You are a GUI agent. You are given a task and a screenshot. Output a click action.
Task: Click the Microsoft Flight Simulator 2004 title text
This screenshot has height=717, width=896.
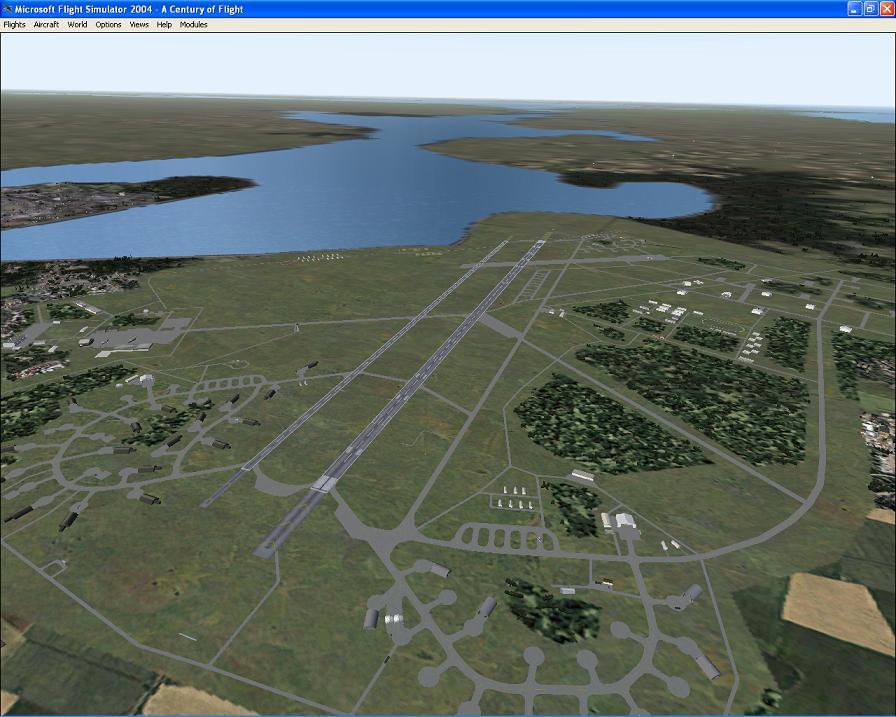pos(130,9)
